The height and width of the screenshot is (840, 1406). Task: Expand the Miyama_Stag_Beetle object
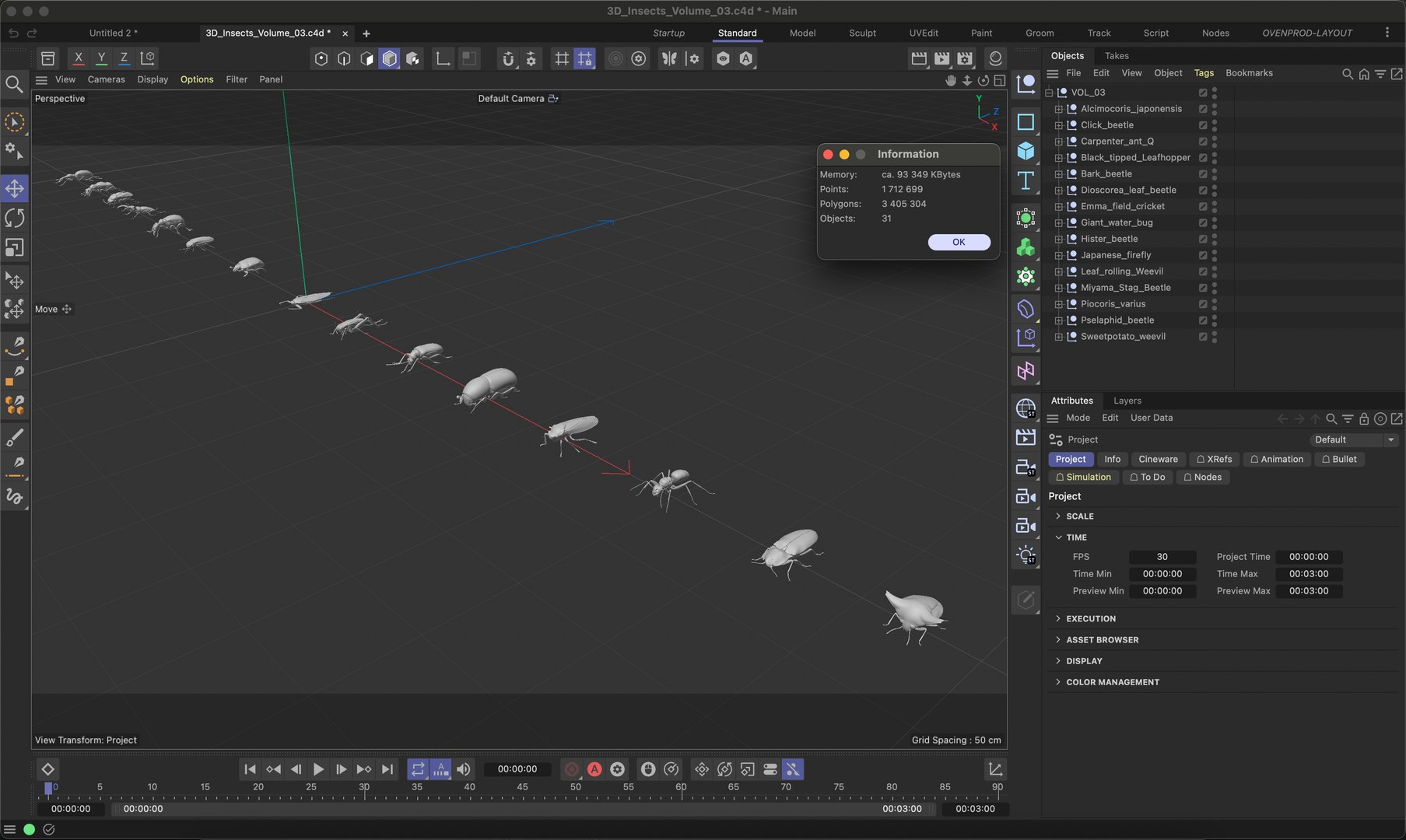pos(1058,288)
